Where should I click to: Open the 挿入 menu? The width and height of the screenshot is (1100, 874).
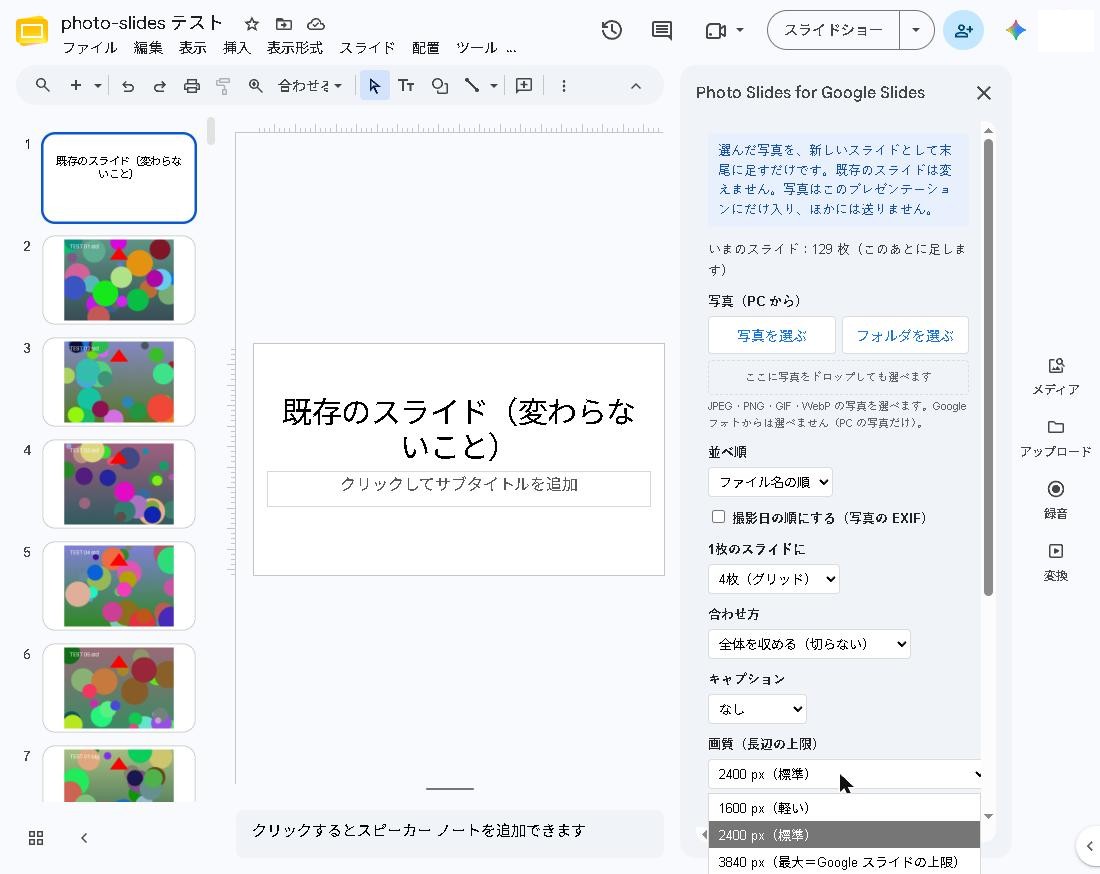pos(237,48)
